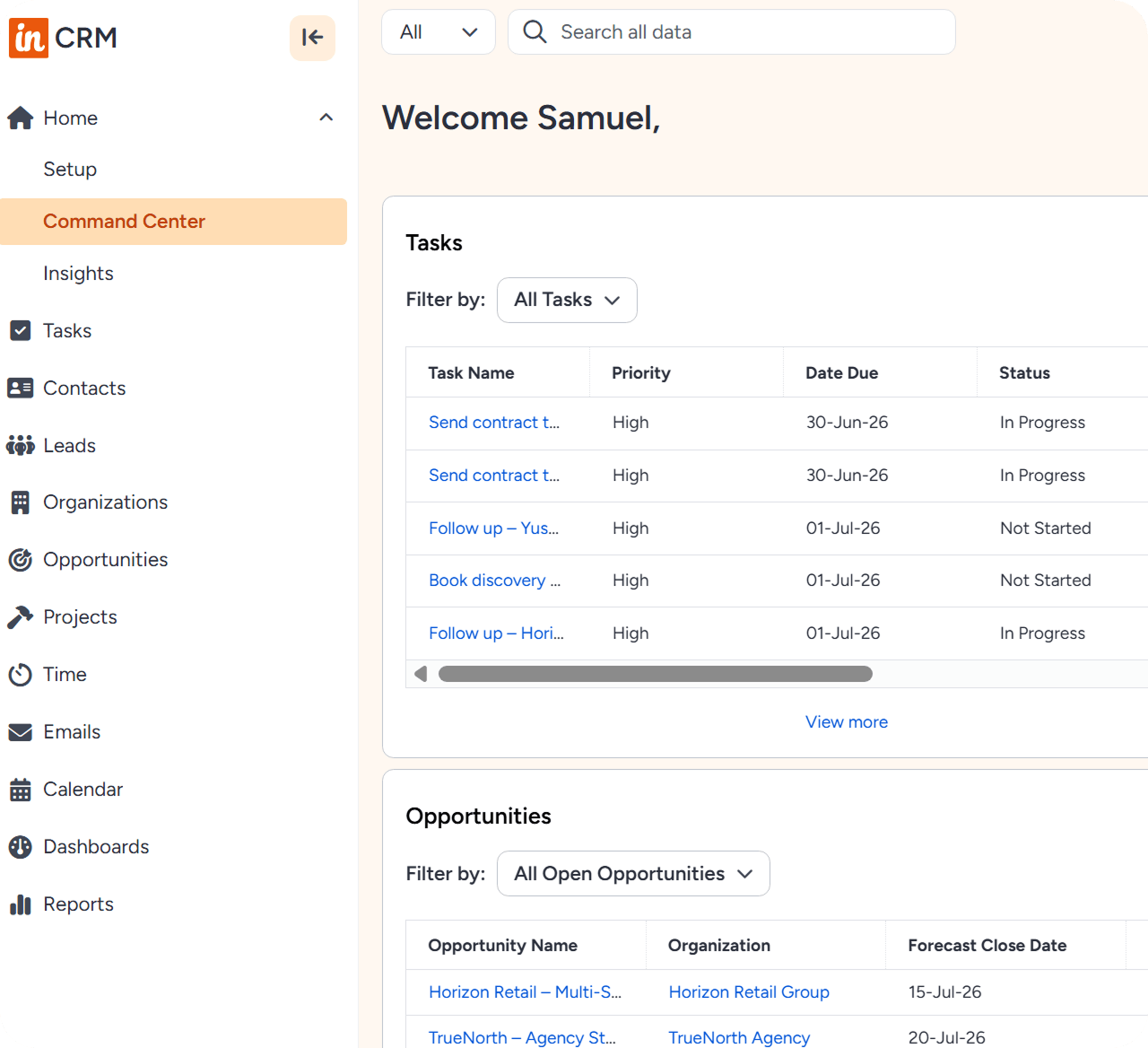Click Not Started status for Book discovery
This screenshot has height=1048, width=1148.
(1046, 581)
